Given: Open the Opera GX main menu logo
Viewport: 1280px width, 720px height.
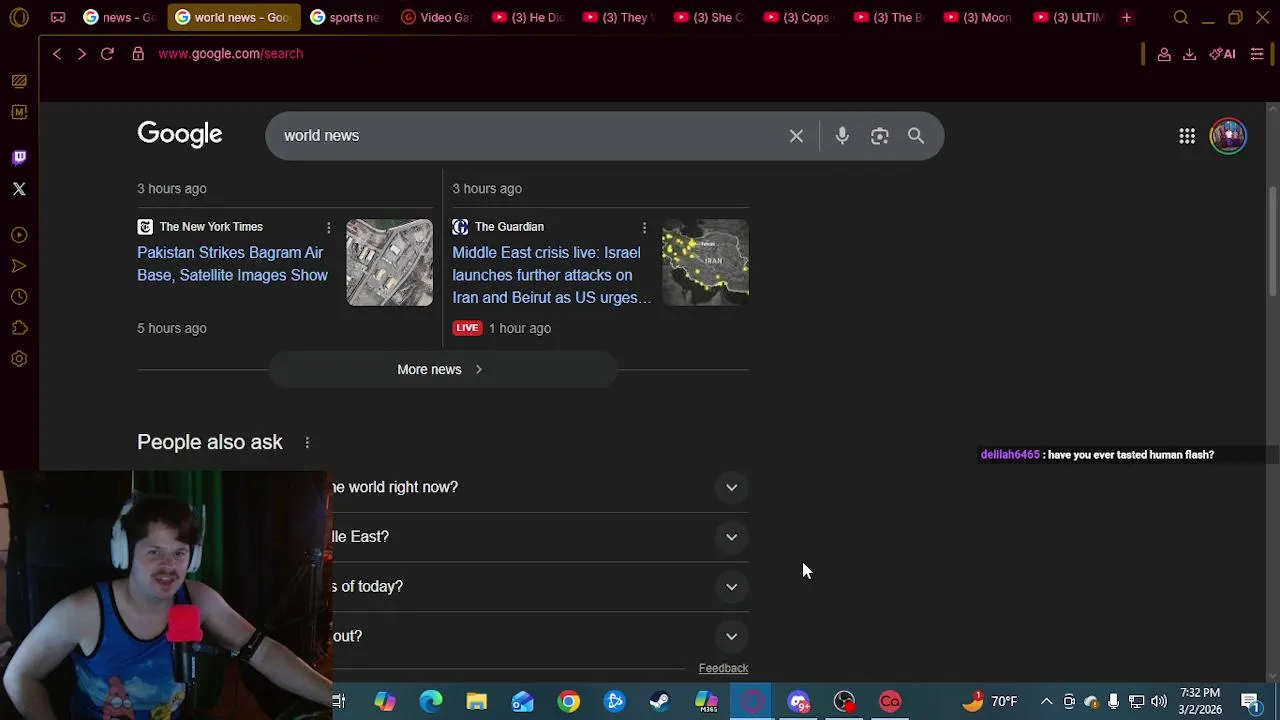Looking at the screenshot, I should tap(19, 17).
